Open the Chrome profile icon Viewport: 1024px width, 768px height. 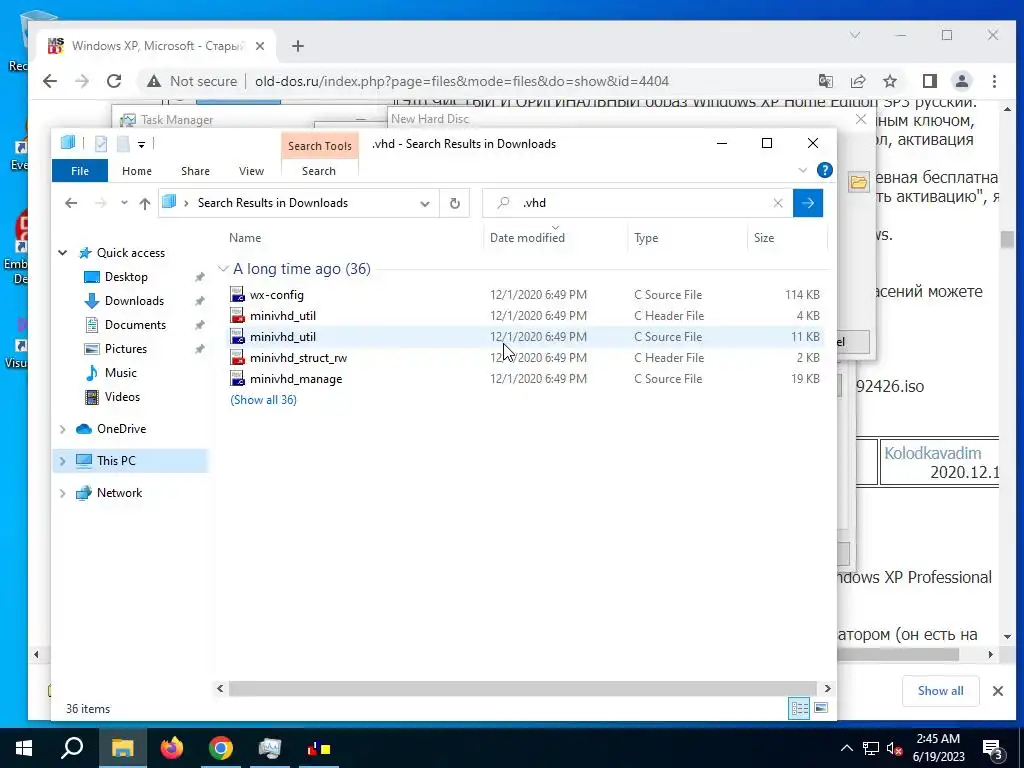(961, 81)
